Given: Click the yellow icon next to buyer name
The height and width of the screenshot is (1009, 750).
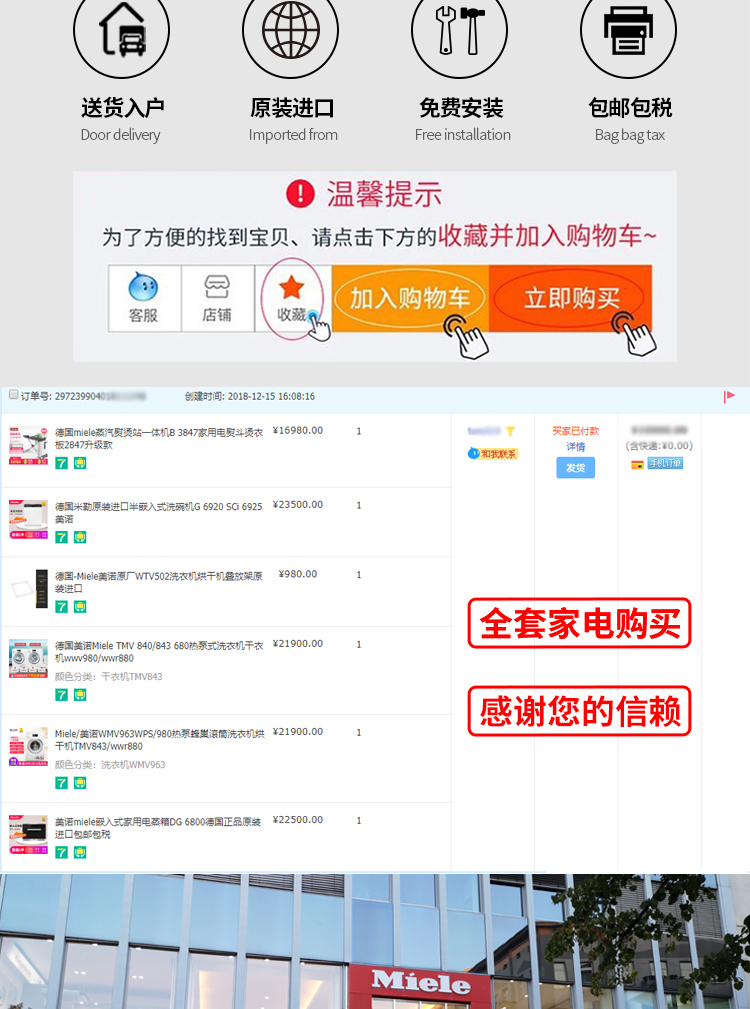Looking at the screenshot, I should 510,431.
